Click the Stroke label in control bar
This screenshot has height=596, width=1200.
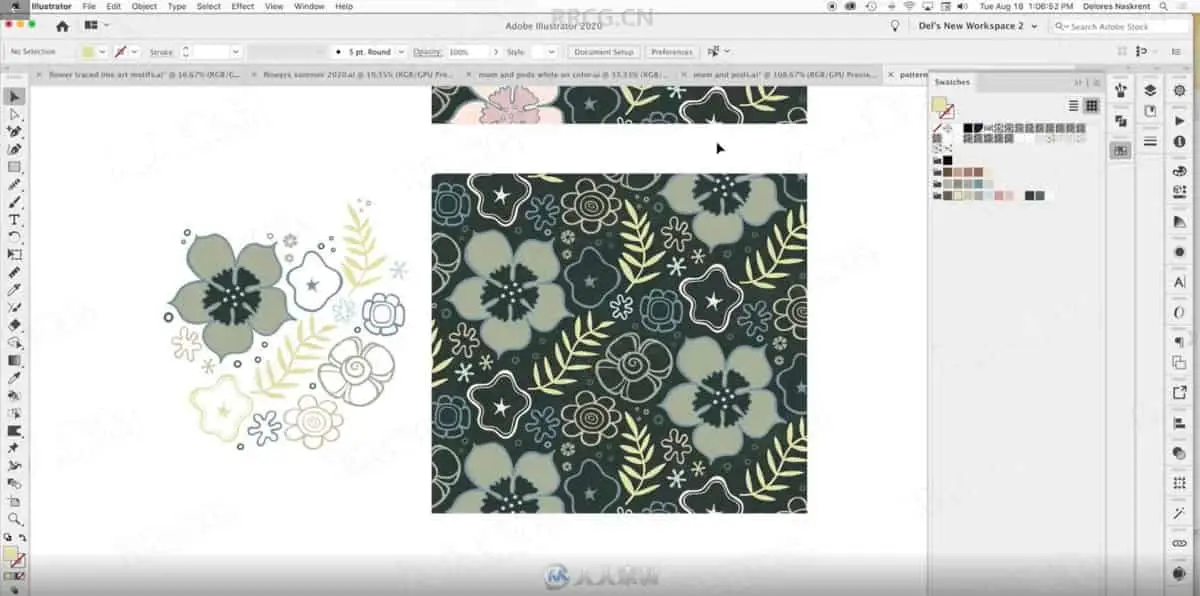161,51
